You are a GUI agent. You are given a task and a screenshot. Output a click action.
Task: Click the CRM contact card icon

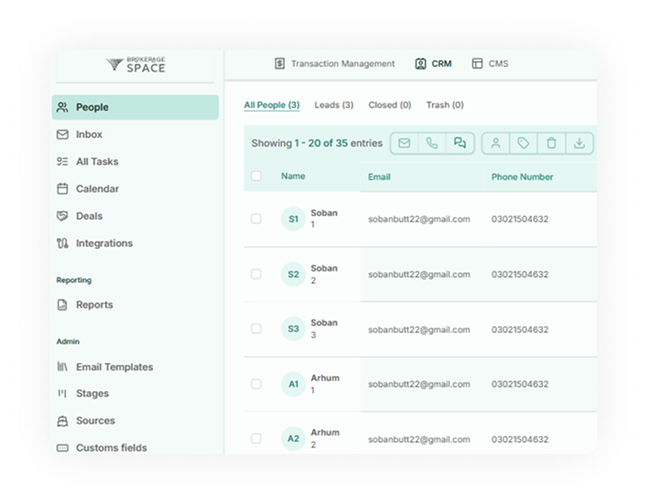coord(420,64)
